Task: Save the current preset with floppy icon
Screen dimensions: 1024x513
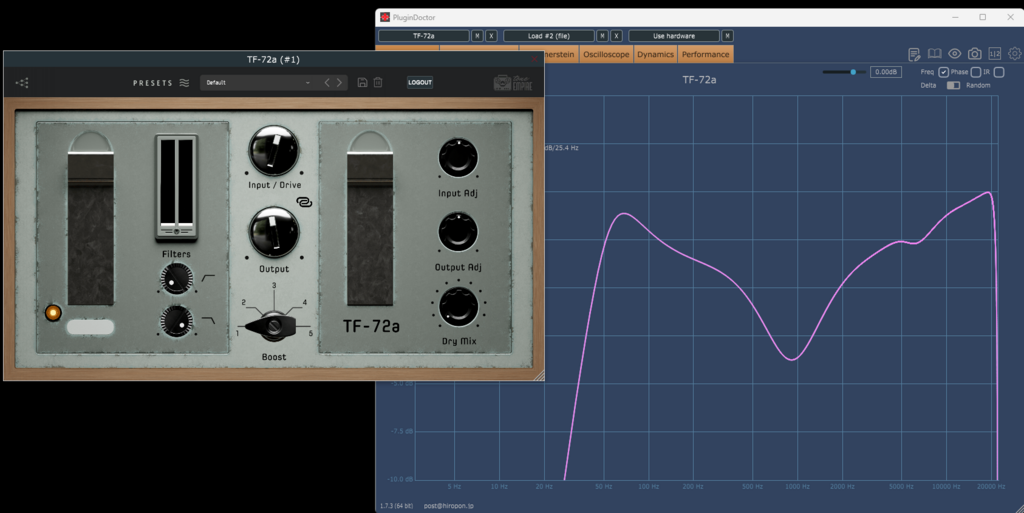Action: 362,82
